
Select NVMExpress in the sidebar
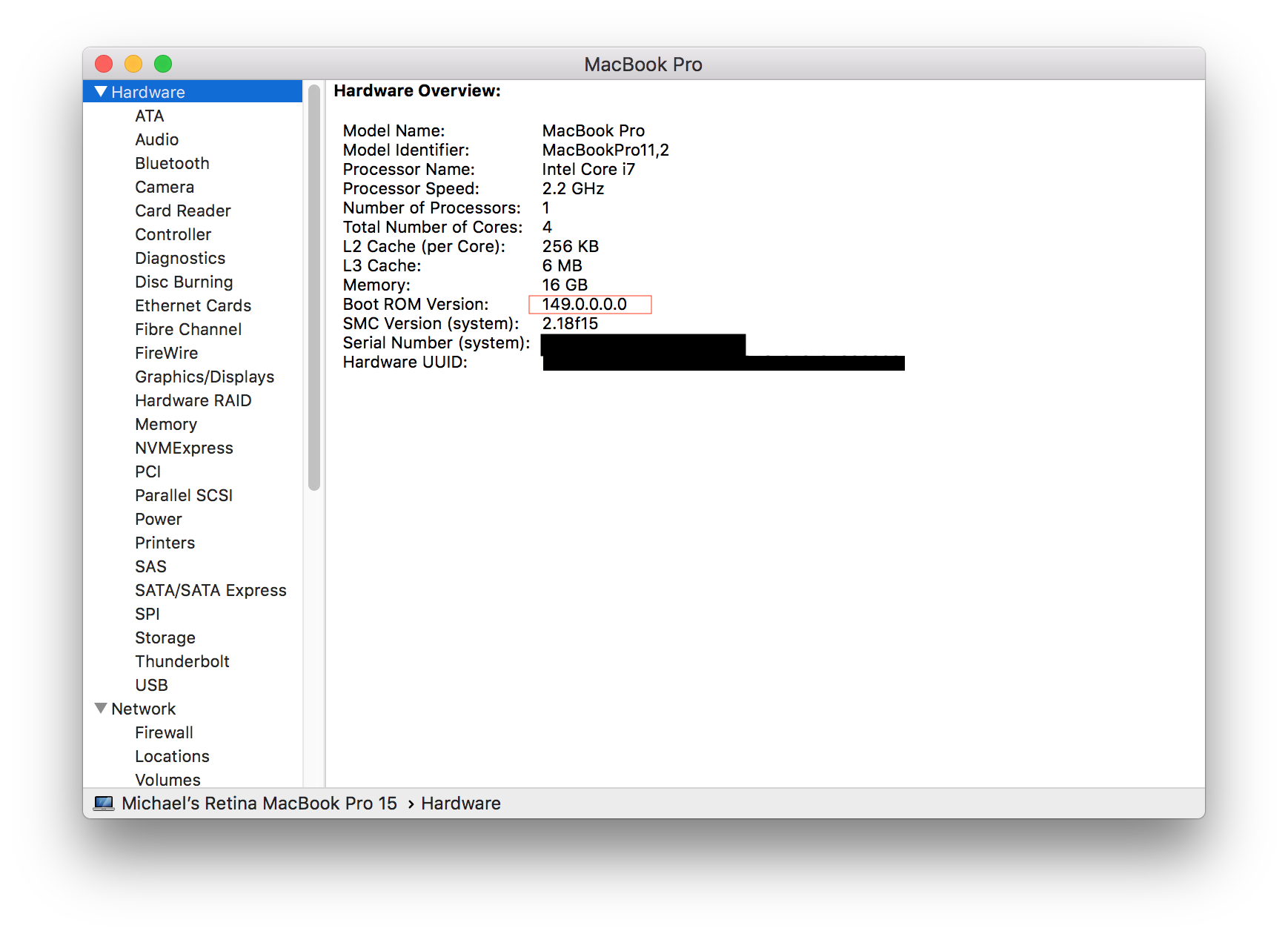pyautogui.click(x=184, y=448)
